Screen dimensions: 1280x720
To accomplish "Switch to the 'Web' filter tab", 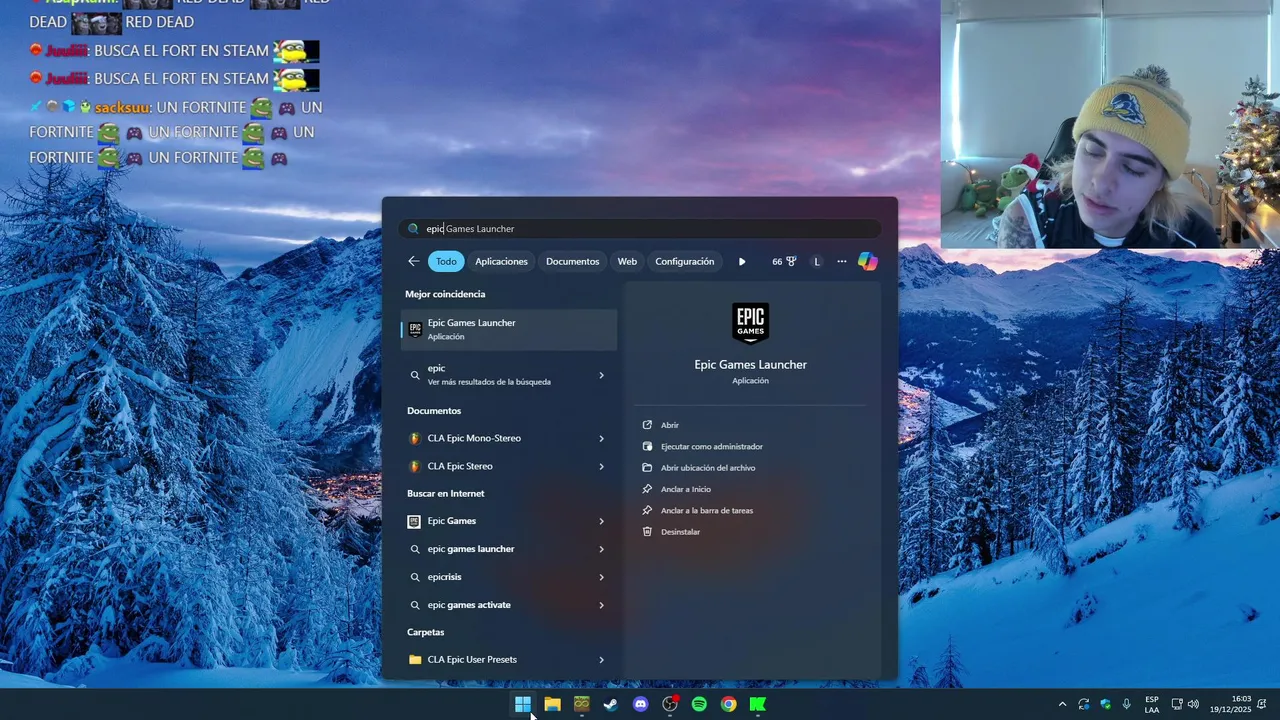I will pos(627,261).
